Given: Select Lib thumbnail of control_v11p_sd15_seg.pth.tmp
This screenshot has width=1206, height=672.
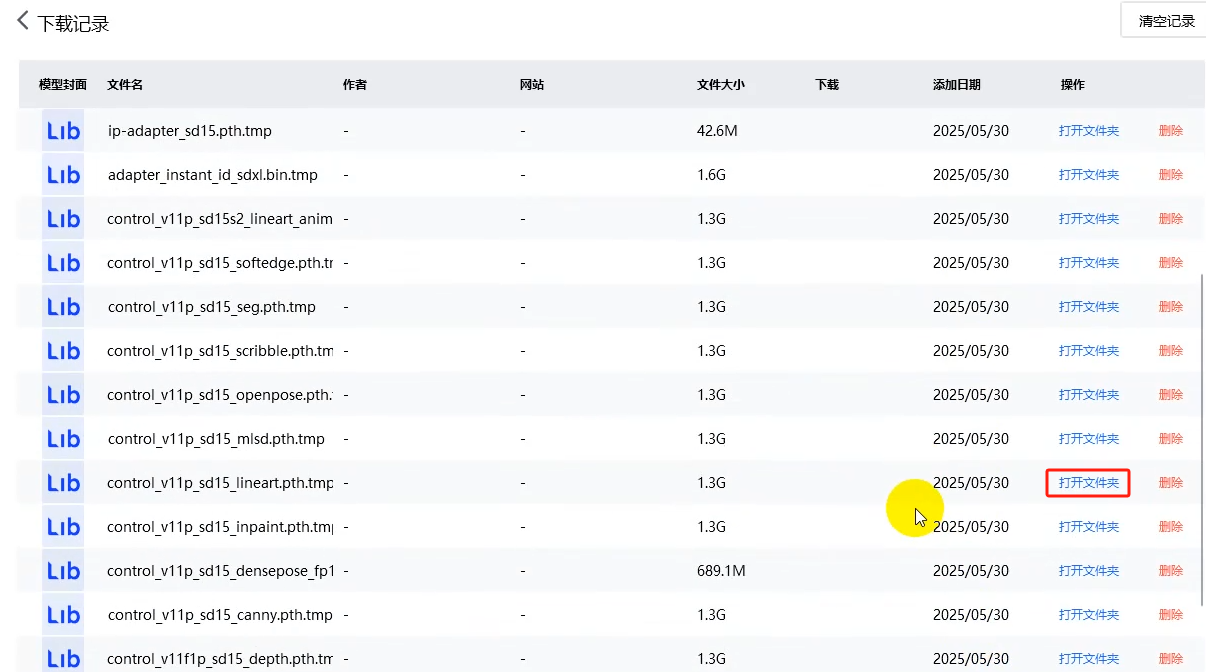Looking at the screenshot, I should [63, 307].
